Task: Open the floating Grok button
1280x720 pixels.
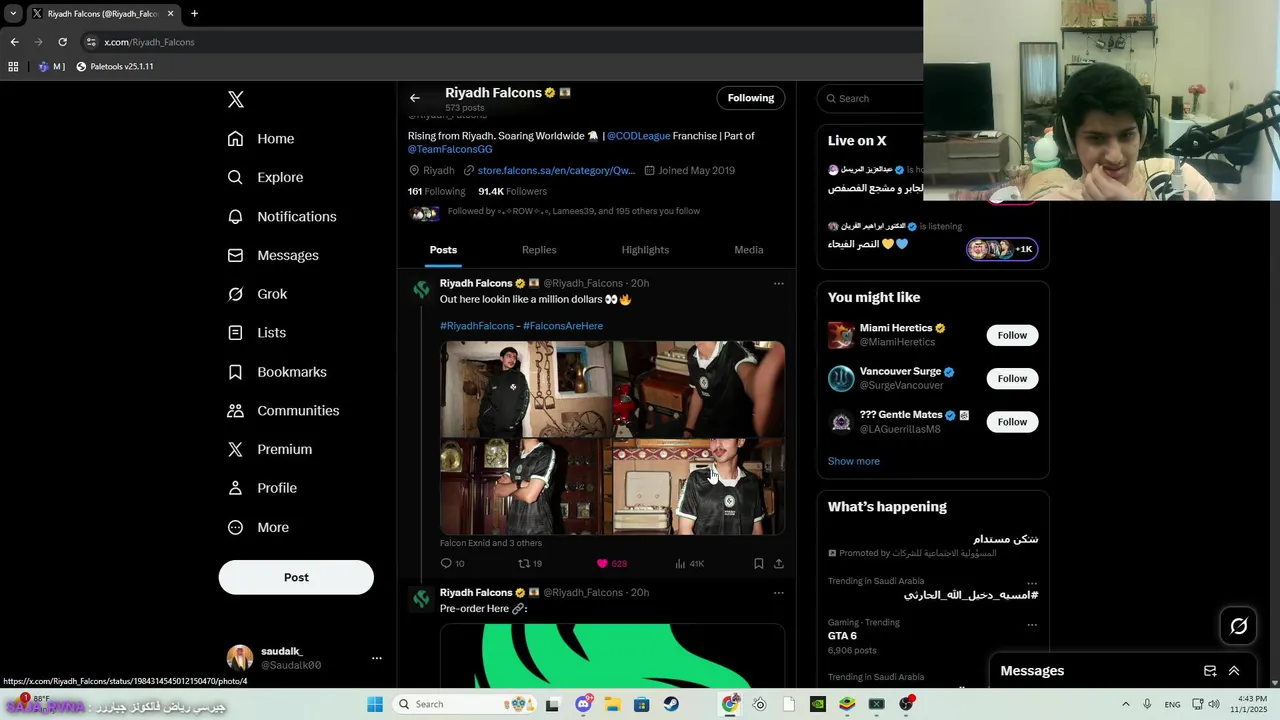Action: 1239,626
